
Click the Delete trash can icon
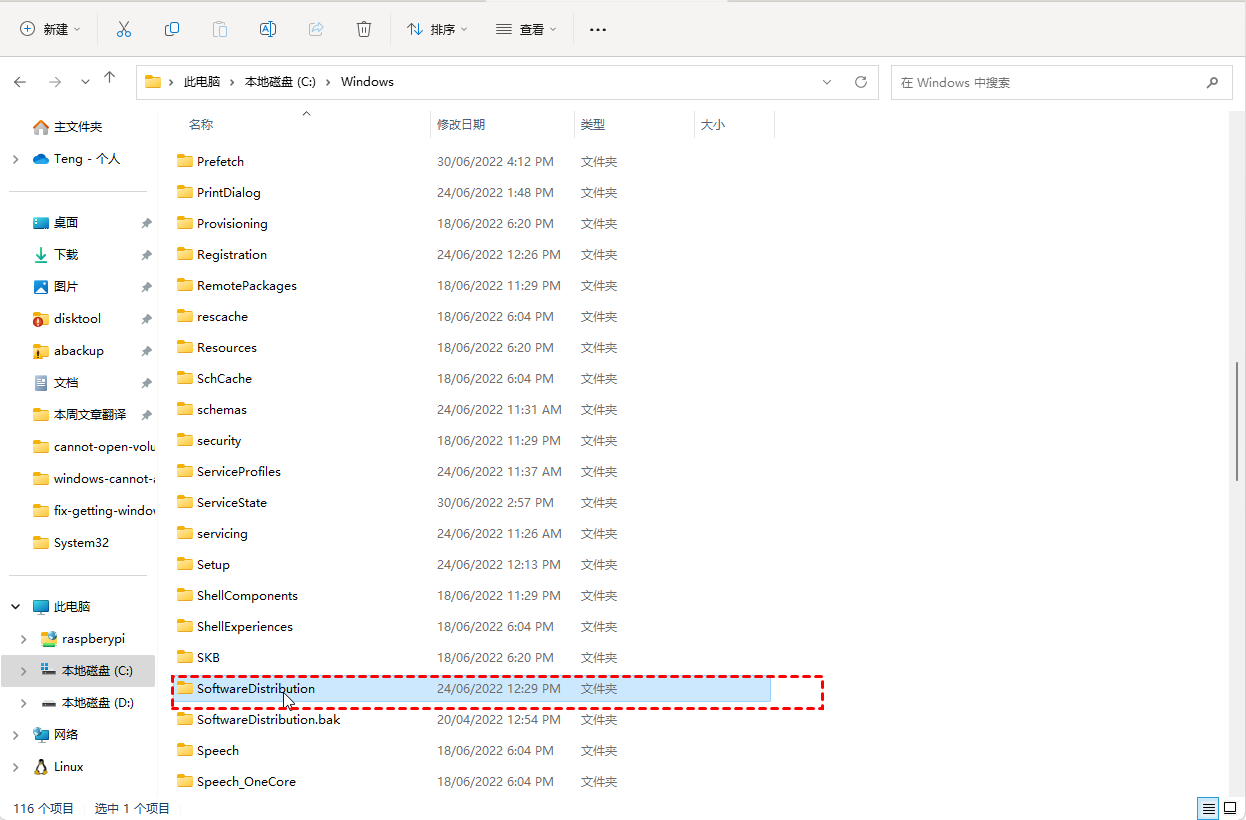tap(364, 30)
